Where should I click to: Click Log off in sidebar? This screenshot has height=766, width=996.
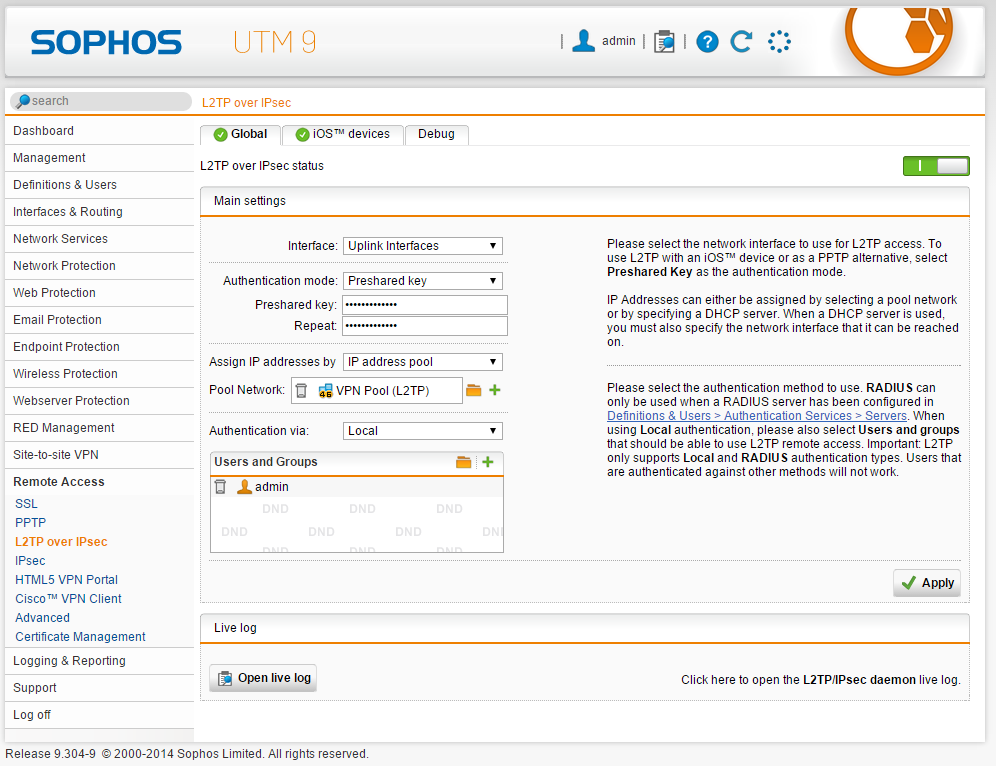pyautogui.click(x=99, y=715)
